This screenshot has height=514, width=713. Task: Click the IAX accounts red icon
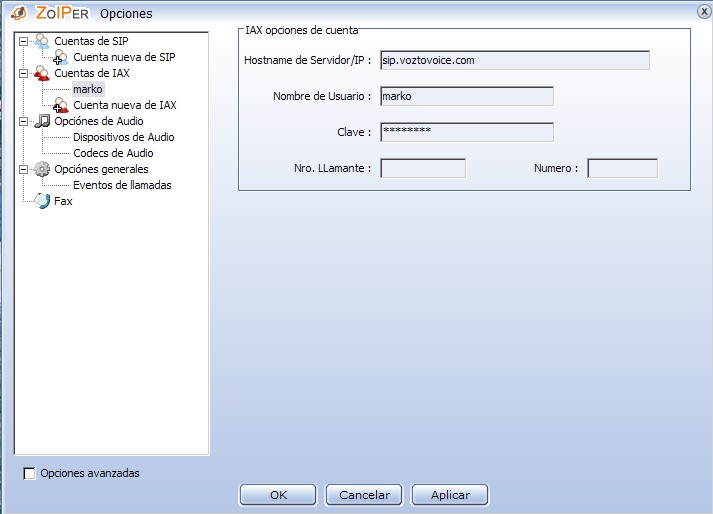pos(41,73)
